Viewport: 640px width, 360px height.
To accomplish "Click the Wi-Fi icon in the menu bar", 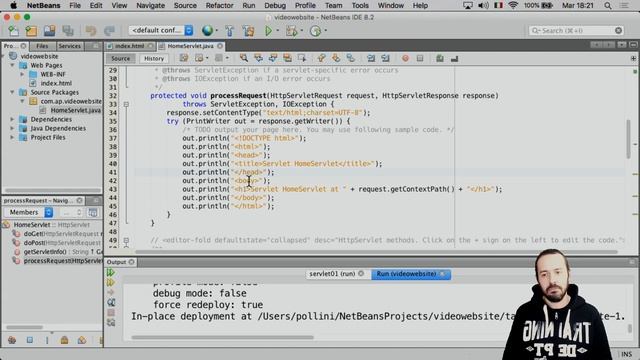I will (513, 6).
